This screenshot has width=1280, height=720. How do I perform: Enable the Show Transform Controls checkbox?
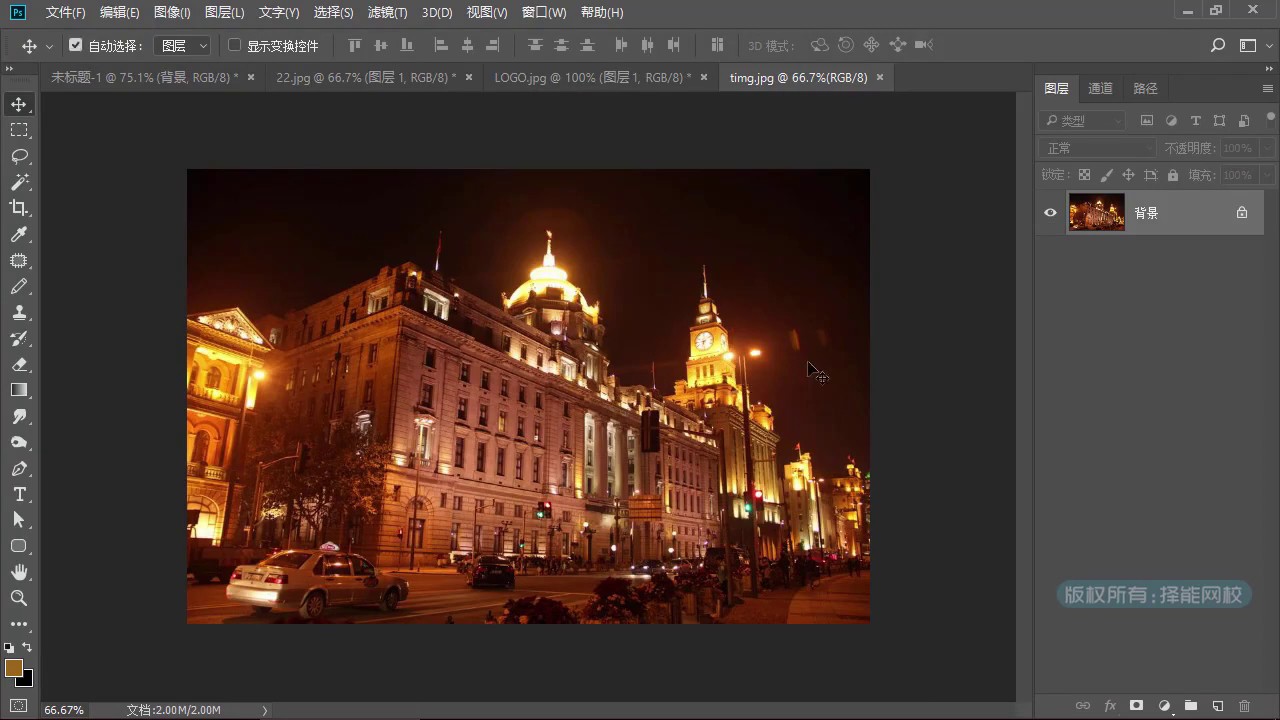235,45
